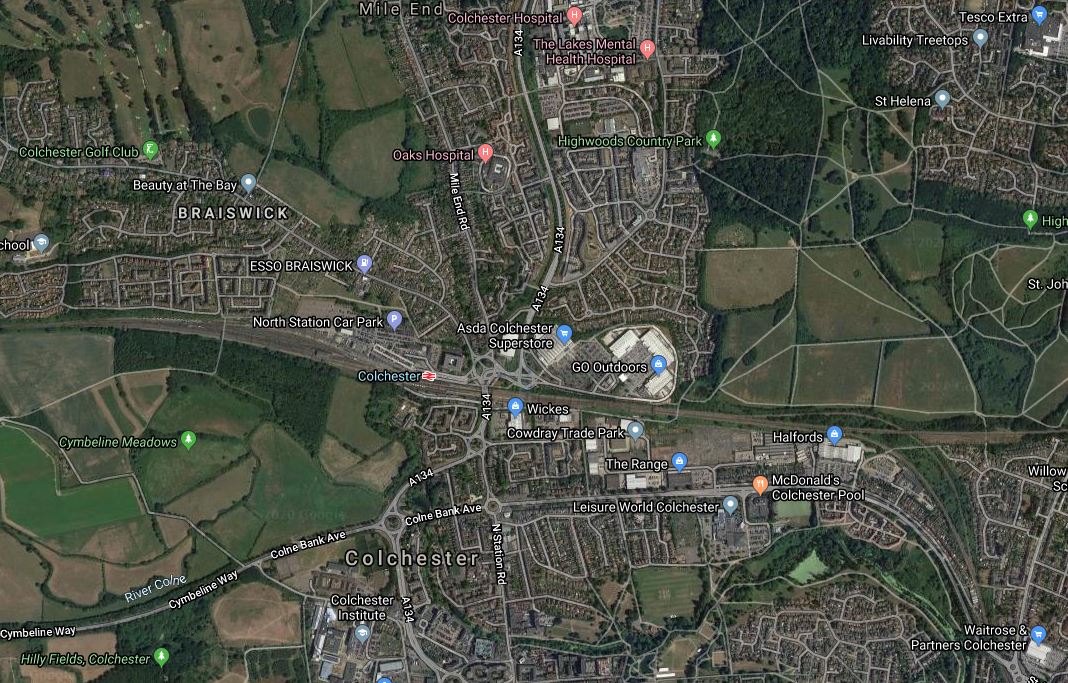Click the Tesco Extra cart marker

click(1039, 14)
